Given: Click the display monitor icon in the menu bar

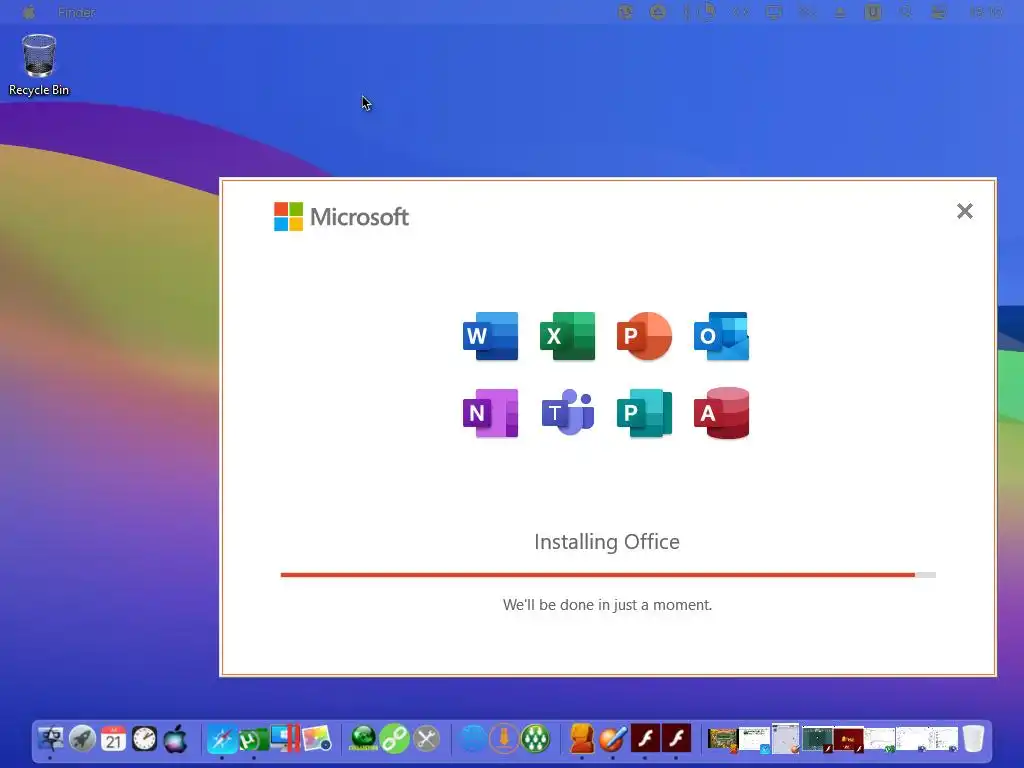Looking at the screenshot, I should (774, 12).
